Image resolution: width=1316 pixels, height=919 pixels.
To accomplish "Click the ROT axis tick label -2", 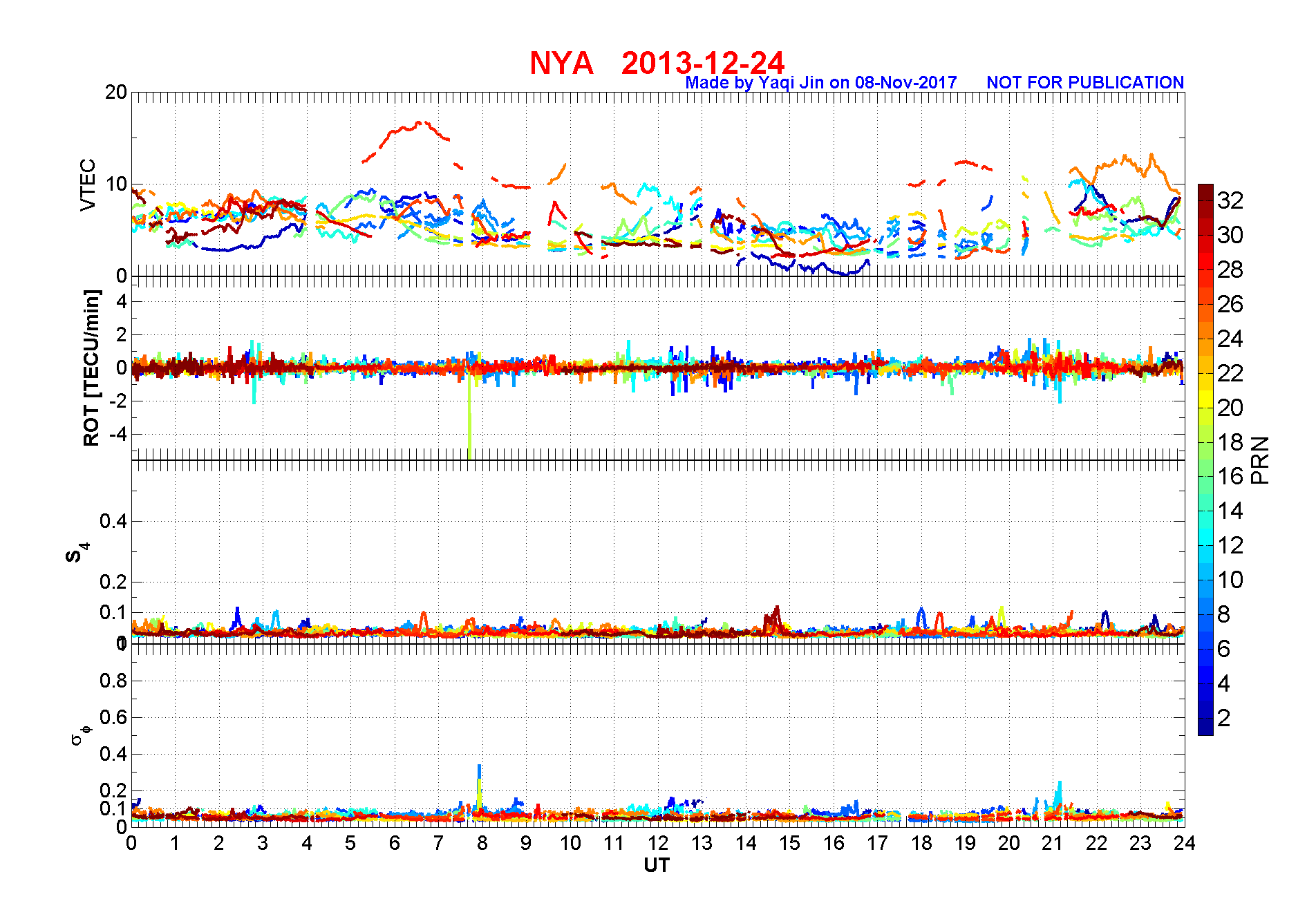I will tap(119, 401).
